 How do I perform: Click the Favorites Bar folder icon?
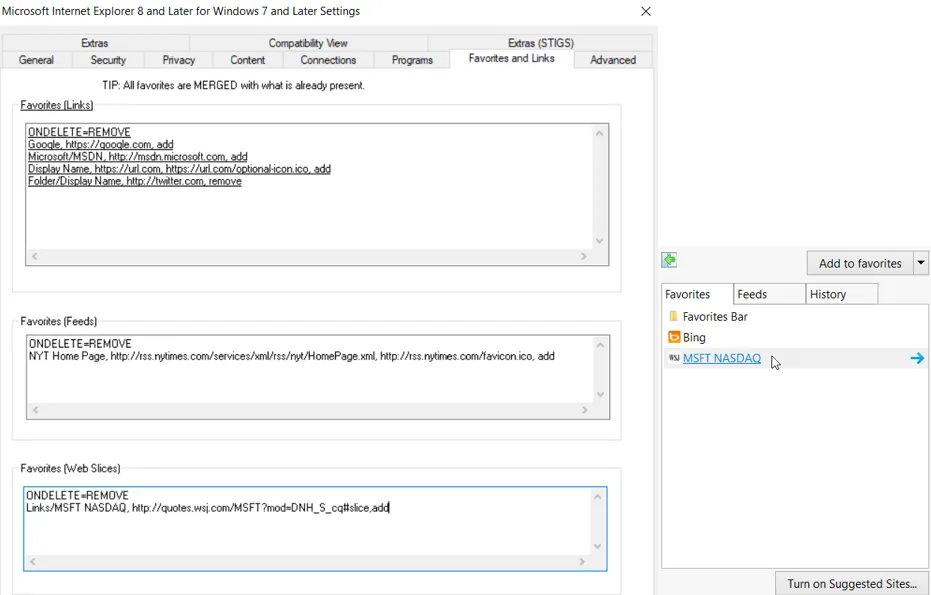coord(673,317)
